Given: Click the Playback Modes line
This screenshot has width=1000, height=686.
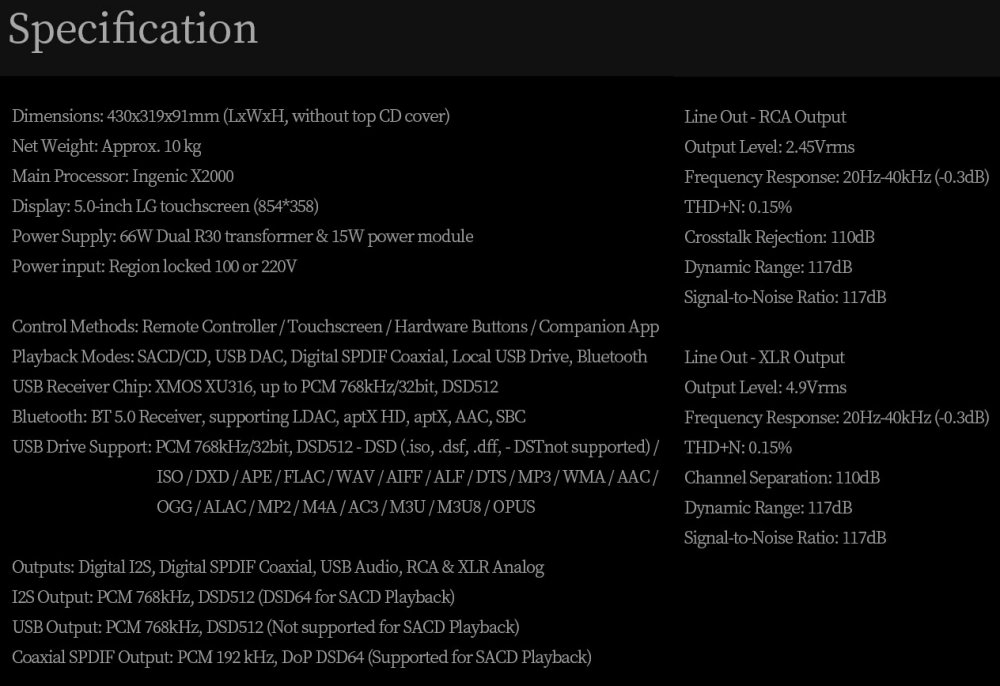Looking at the screenshot, I should tap(329, 357).
